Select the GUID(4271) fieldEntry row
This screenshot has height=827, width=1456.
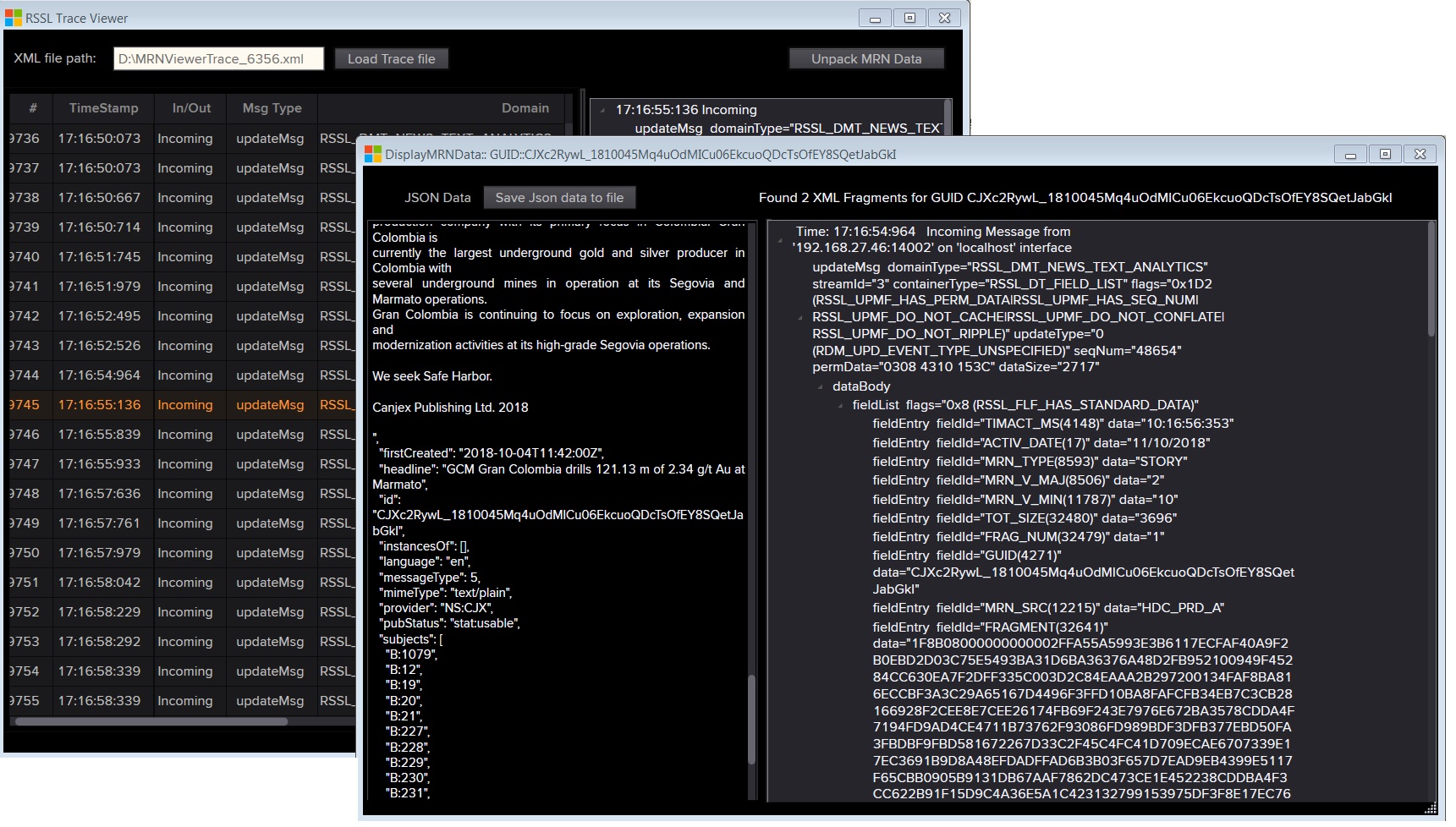[x=1084, y=572]
